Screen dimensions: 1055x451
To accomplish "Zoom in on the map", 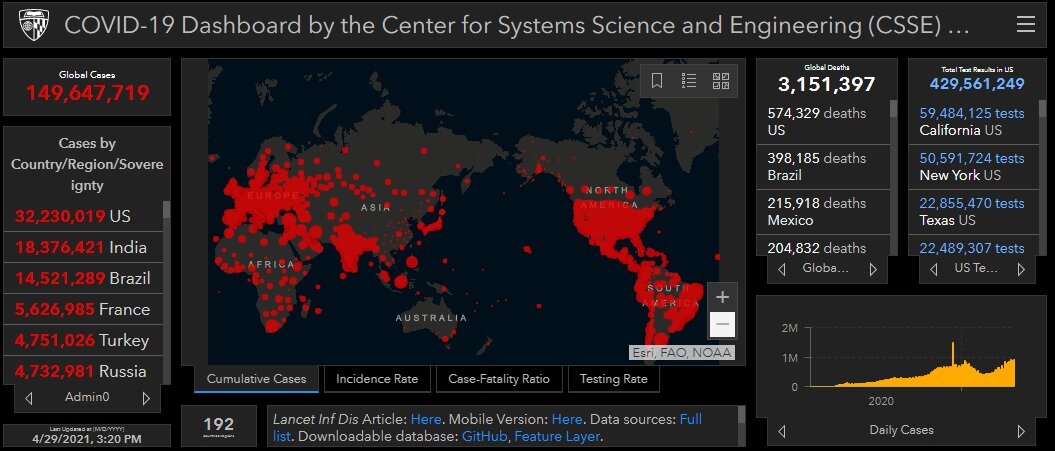I will point(722,297).
